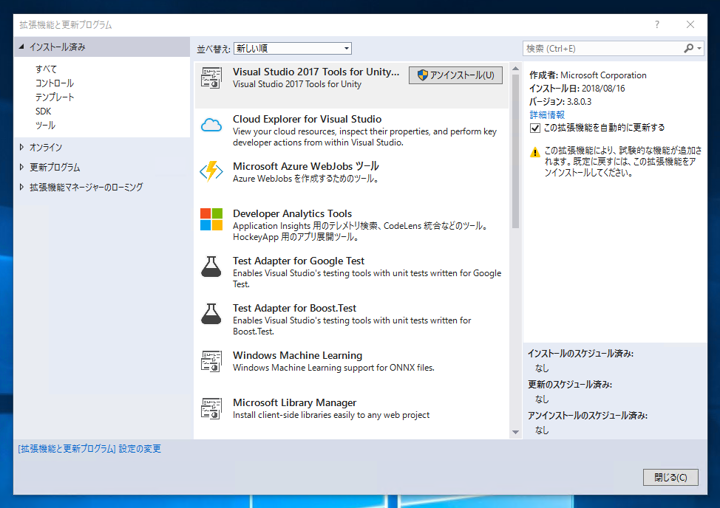Image resolution: width=720 pixels, height=508 pixels.
Task: Click アンインストール(U) button
Action: click(456, 75)
